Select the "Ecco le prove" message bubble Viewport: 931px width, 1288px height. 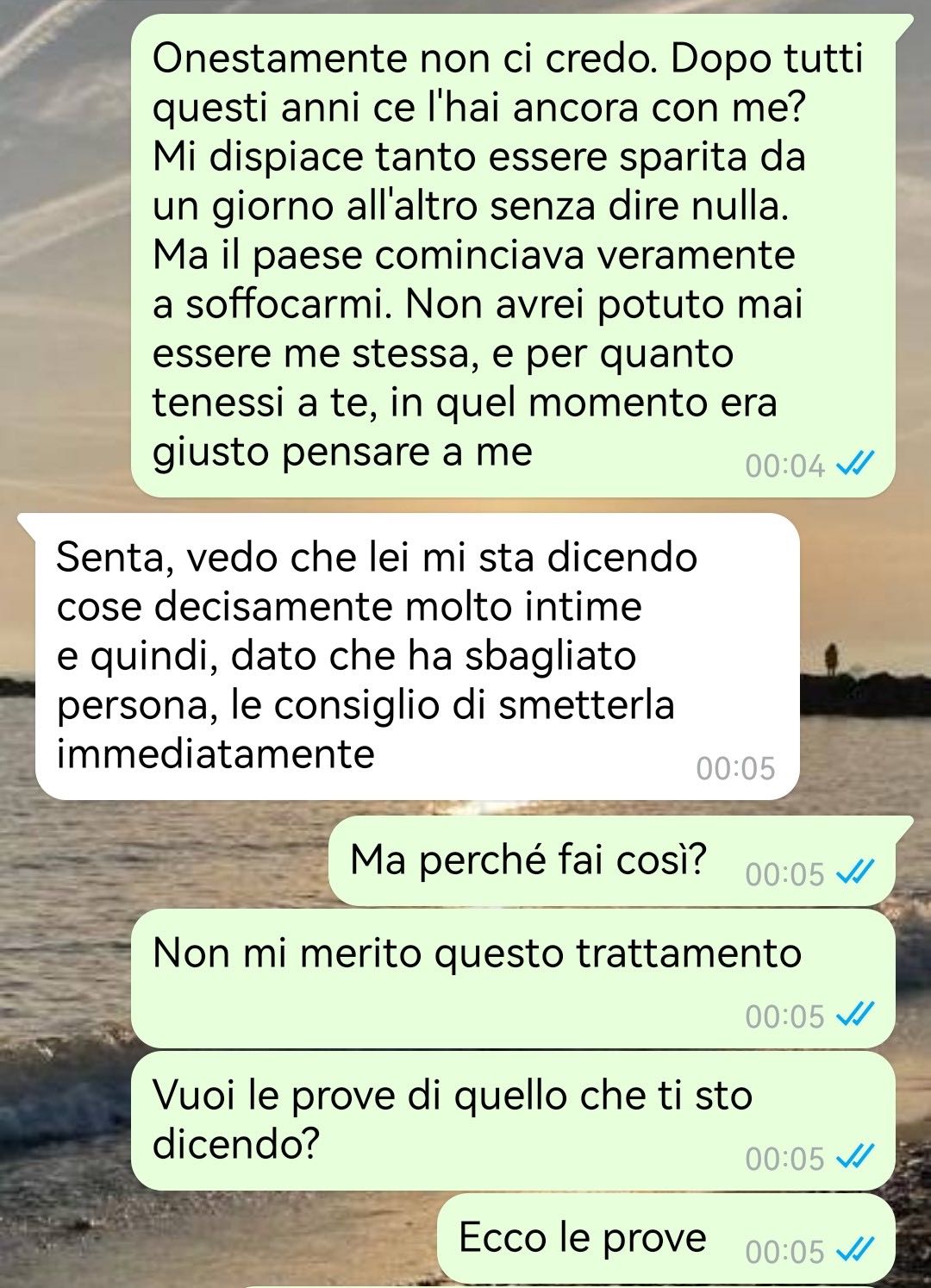click(665, 1238)
